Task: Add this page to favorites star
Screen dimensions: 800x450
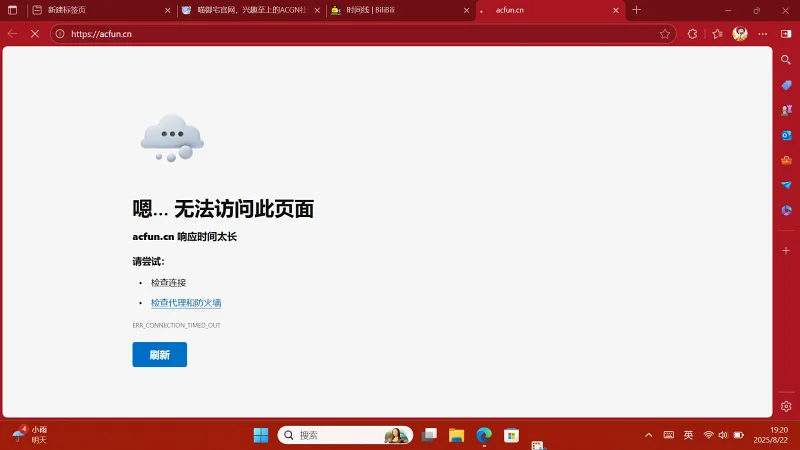Action: 664,34
